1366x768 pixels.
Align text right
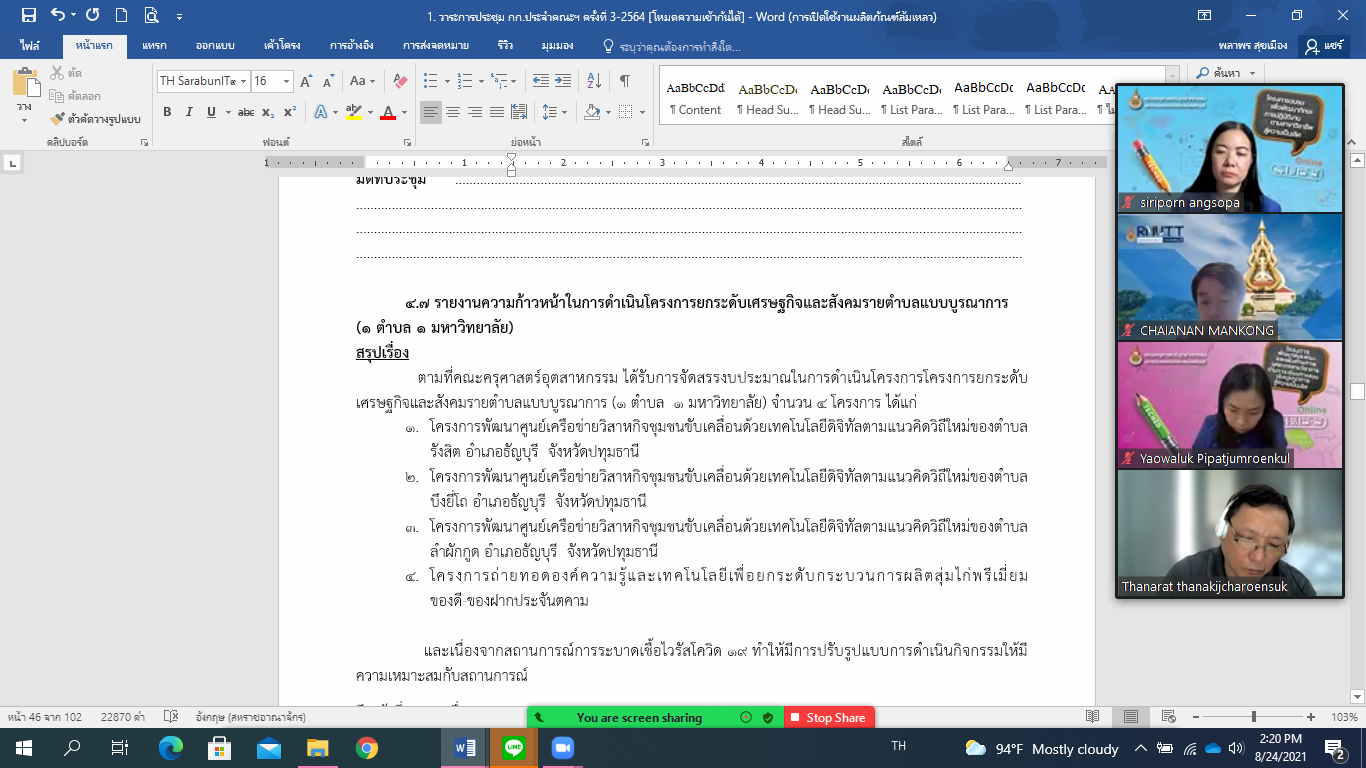(x=474, y=112)
